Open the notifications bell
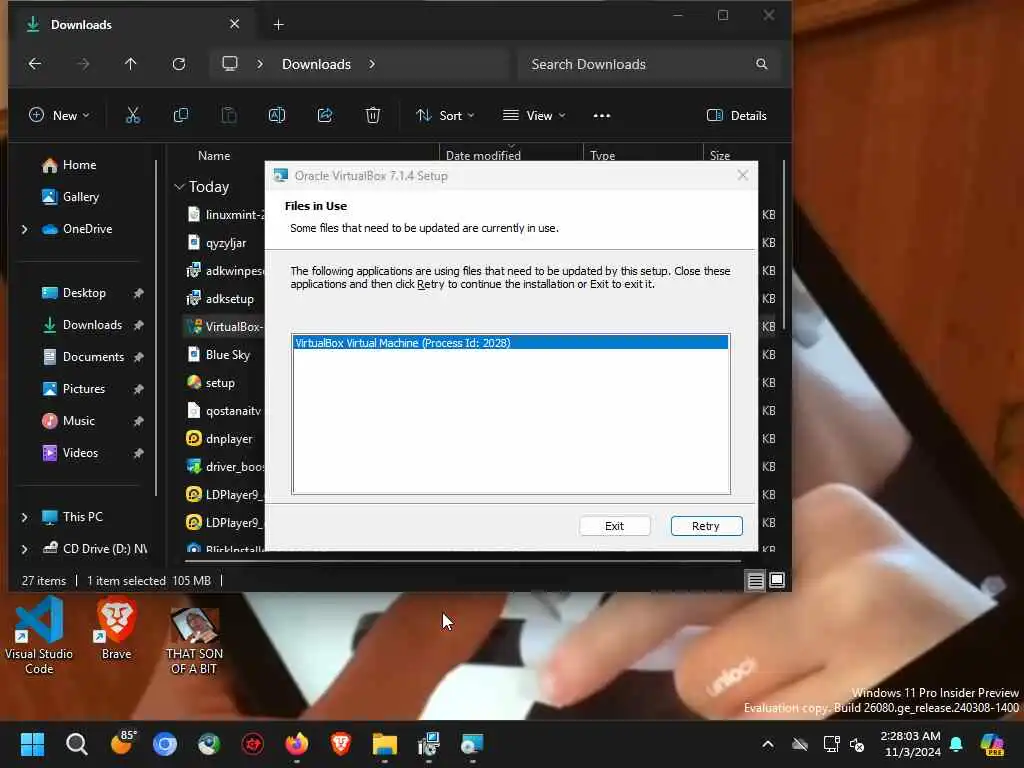This screenshot has height=768, width=1024. tap(956, 744)
